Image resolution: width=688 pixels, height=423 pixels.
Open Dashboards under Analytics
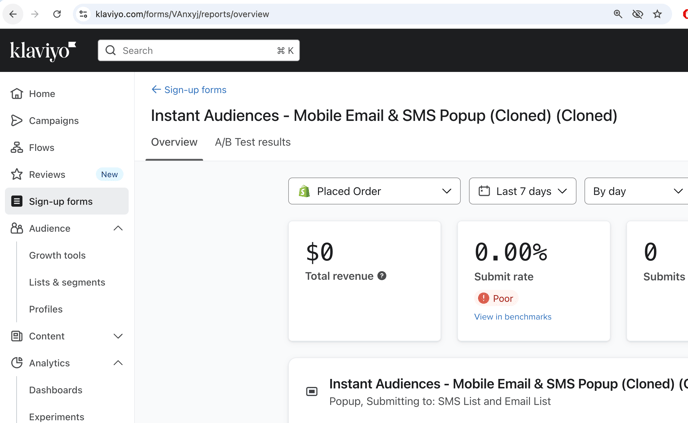(x=56, y=390)
